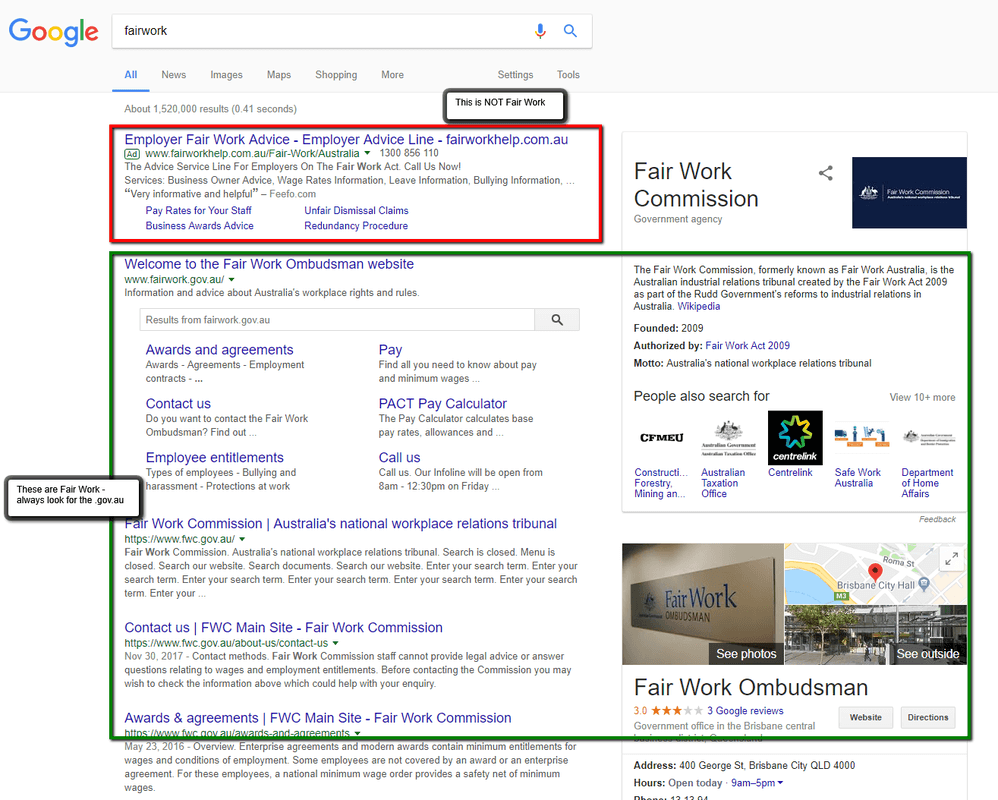Image resolution: width=998 pixels, height=800 pixels.
Task: Open the Safe Work Australia image
Action: point(862,437)
